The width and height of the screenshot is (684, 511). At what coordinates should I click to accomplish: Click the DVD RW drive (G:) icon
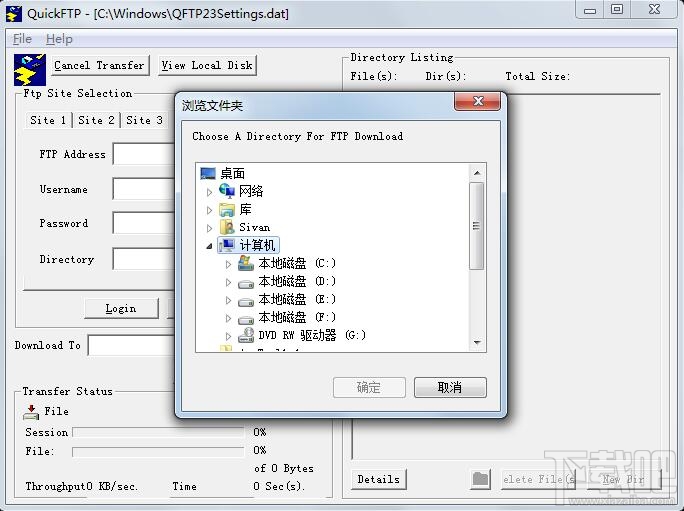pos(246,335)
